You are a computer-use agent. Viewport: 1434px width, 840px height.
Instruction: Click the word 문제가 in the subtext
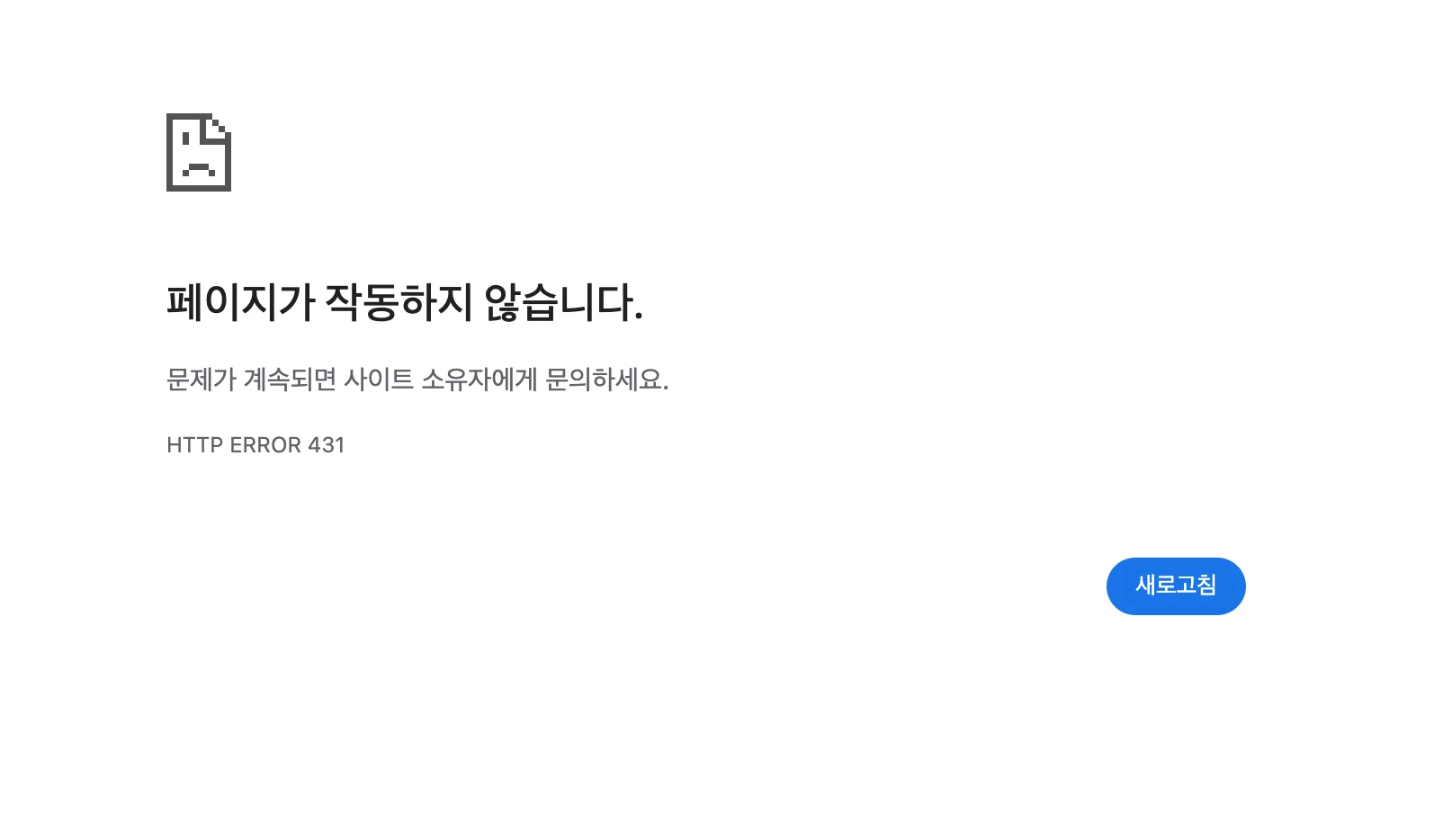click(x=202, y=380)
